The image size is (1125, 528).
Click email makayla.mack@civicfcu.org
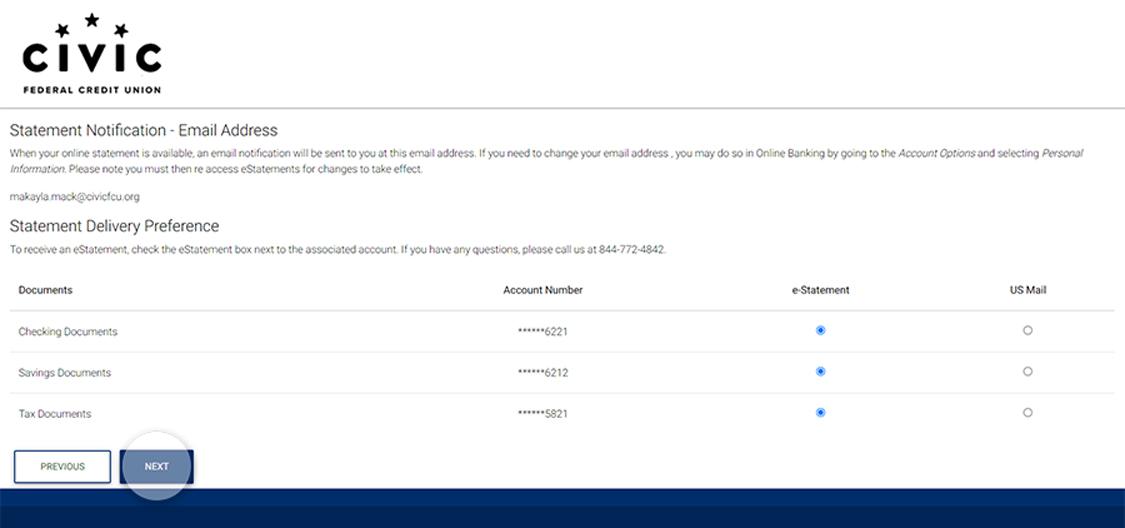pyautogui.click(x=75, y=197)
